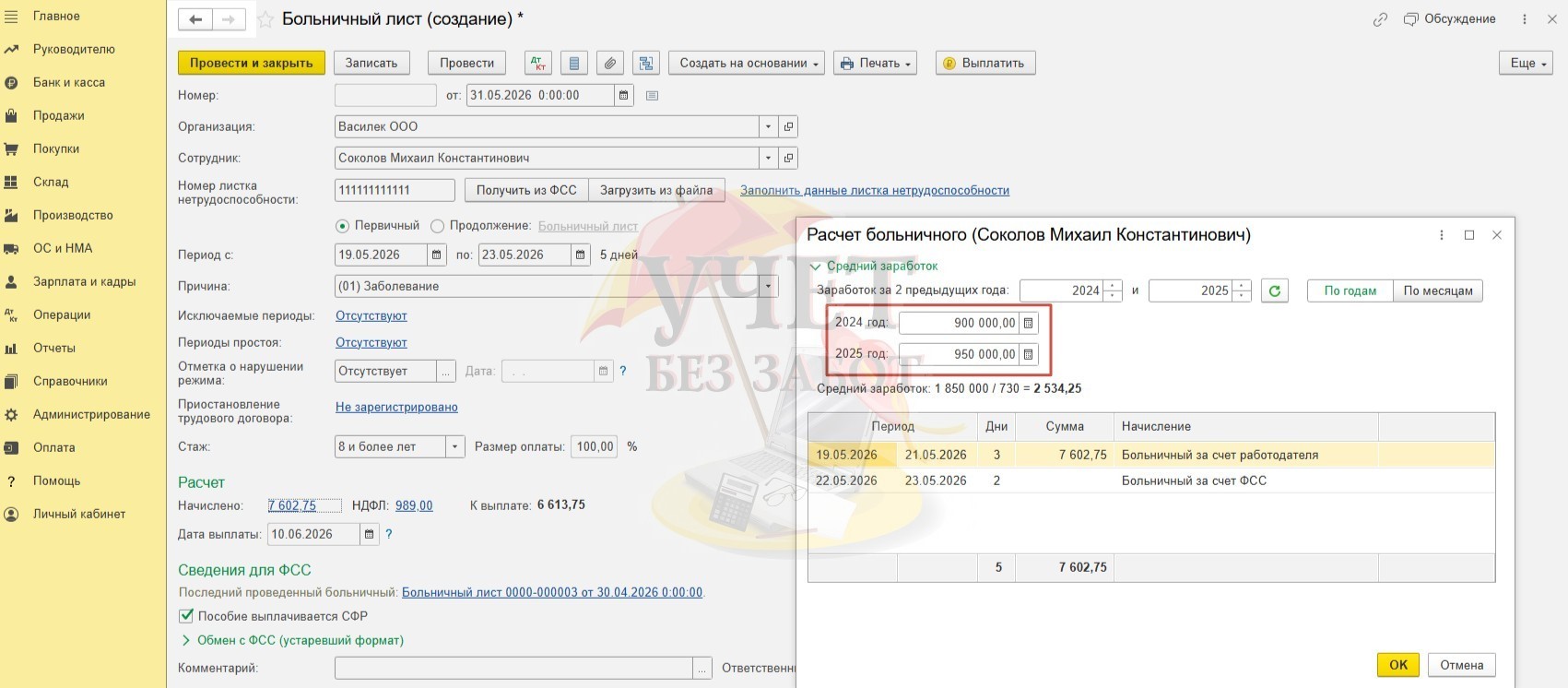This screenshot has width=1568, height=688.
Task: Add document to favorites with star icon
Action: (x=265, y=19)
